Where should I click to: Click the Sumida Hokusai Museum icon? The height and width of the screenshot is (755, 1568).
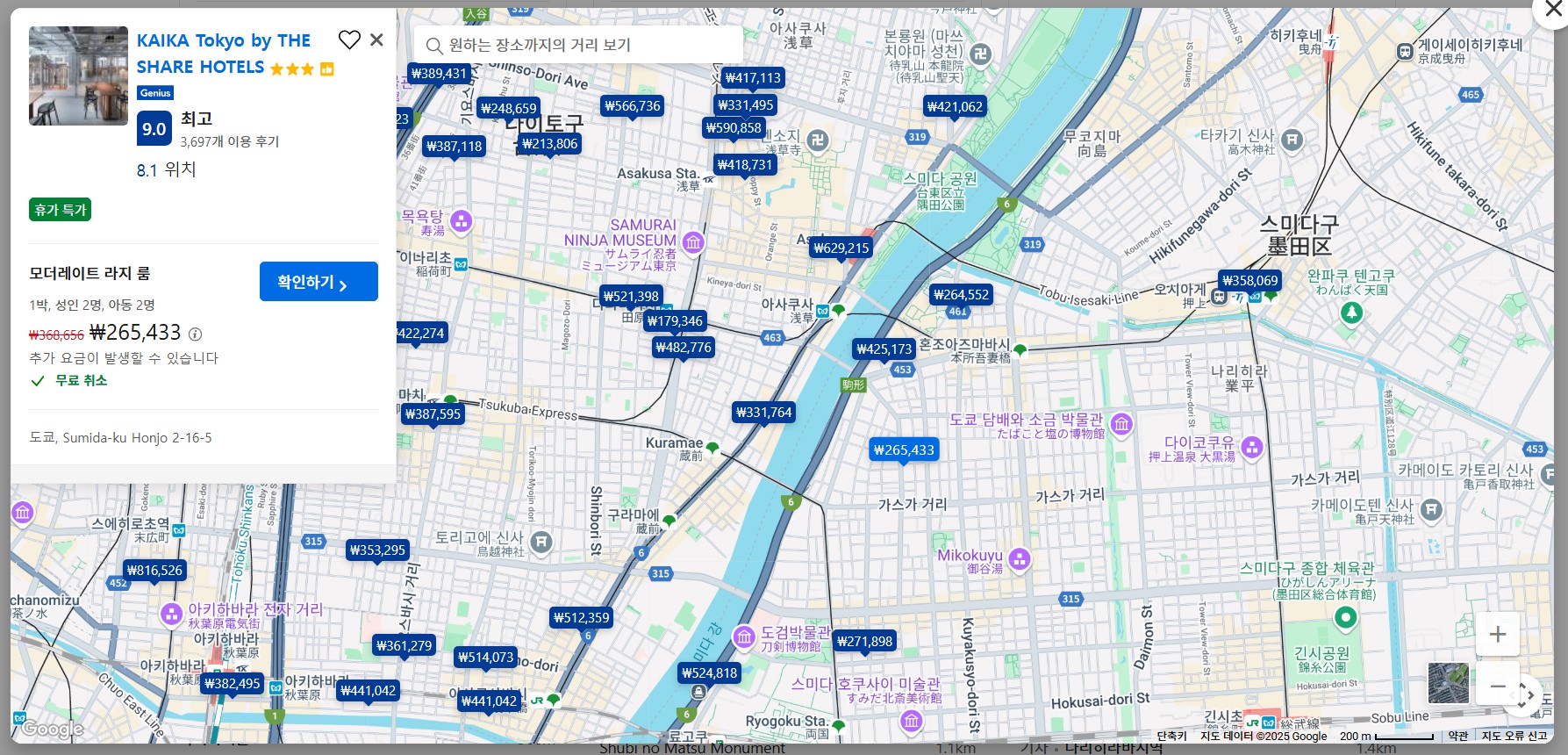pos(912,722)
